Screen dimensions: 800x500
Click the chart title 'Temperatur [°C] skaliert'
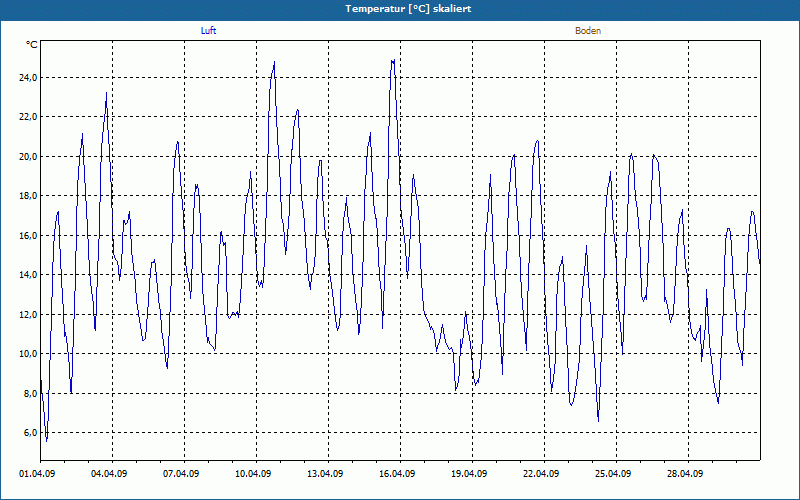tap(408, 9)
